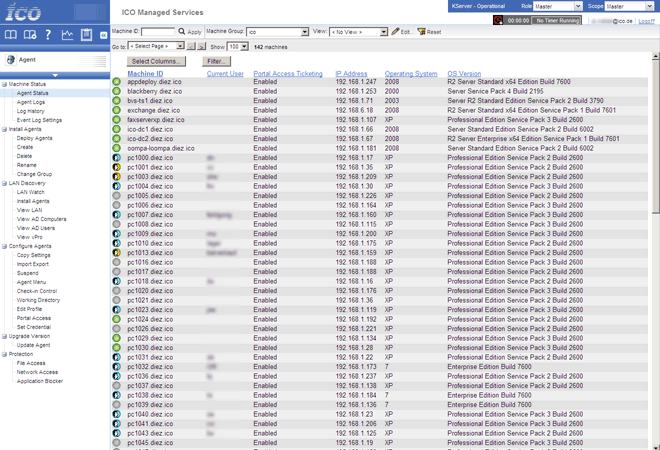660x450 pixels.
Task: Click the Reset filter funnel icon
Action: [x=421, y=32]
